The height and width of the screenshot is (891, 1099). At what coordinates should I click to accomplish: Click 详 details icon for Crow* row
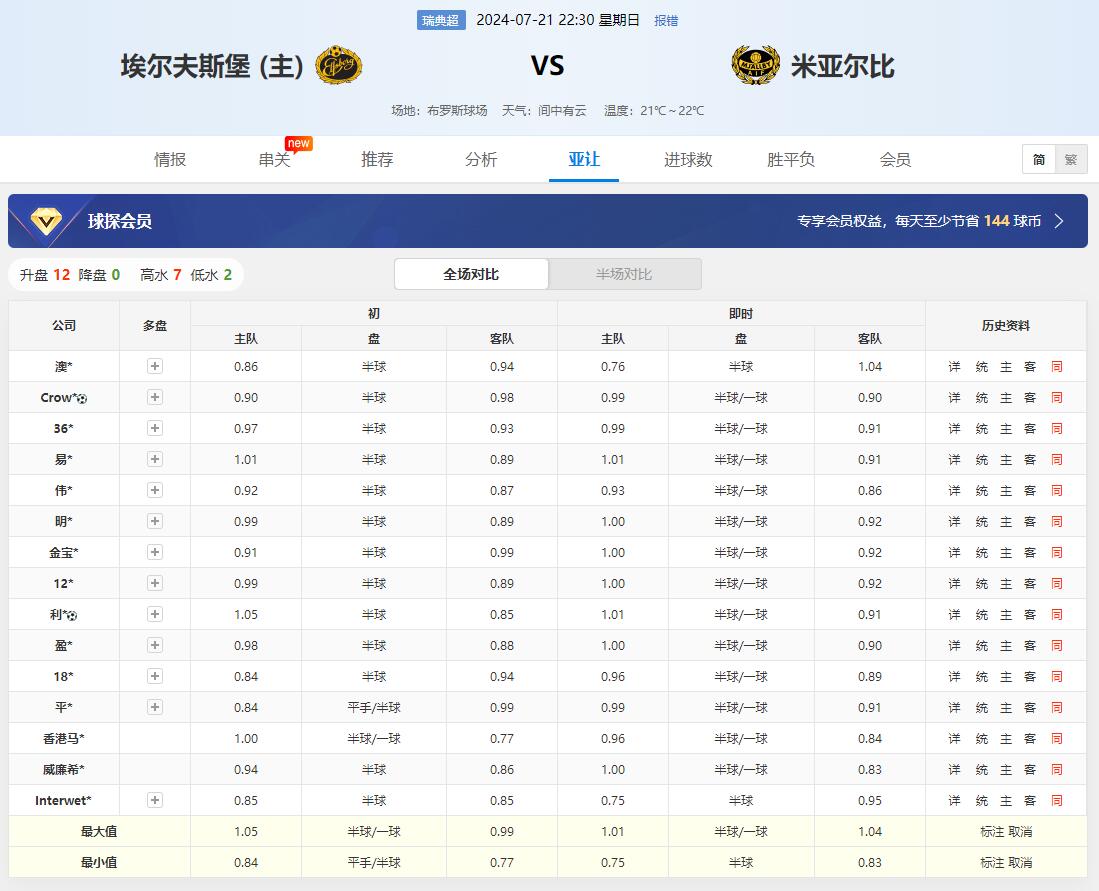point(954,398)
